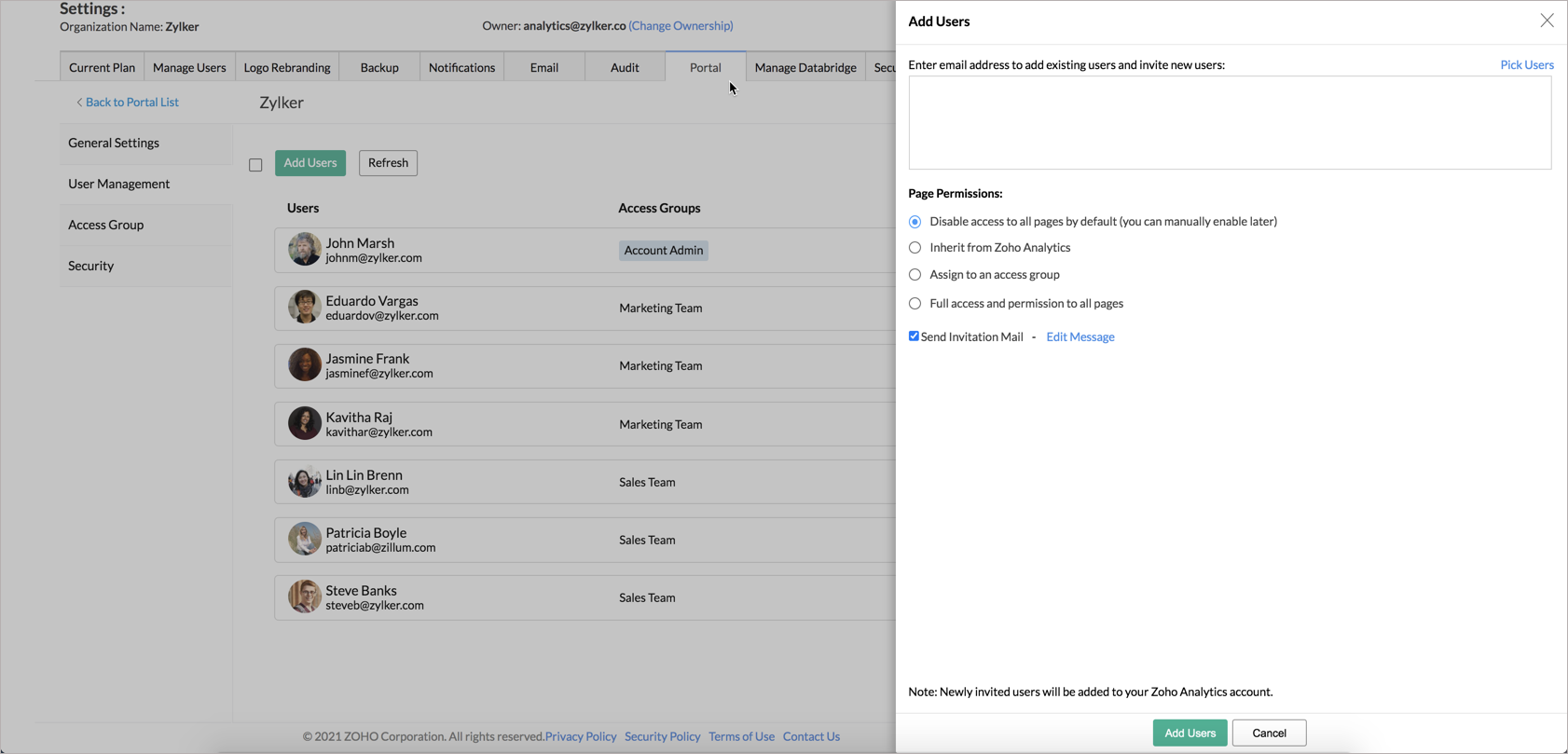Switch to Logo Rebranding tab
This screenshot has width=1568, height=754.
tap(287, 67)
